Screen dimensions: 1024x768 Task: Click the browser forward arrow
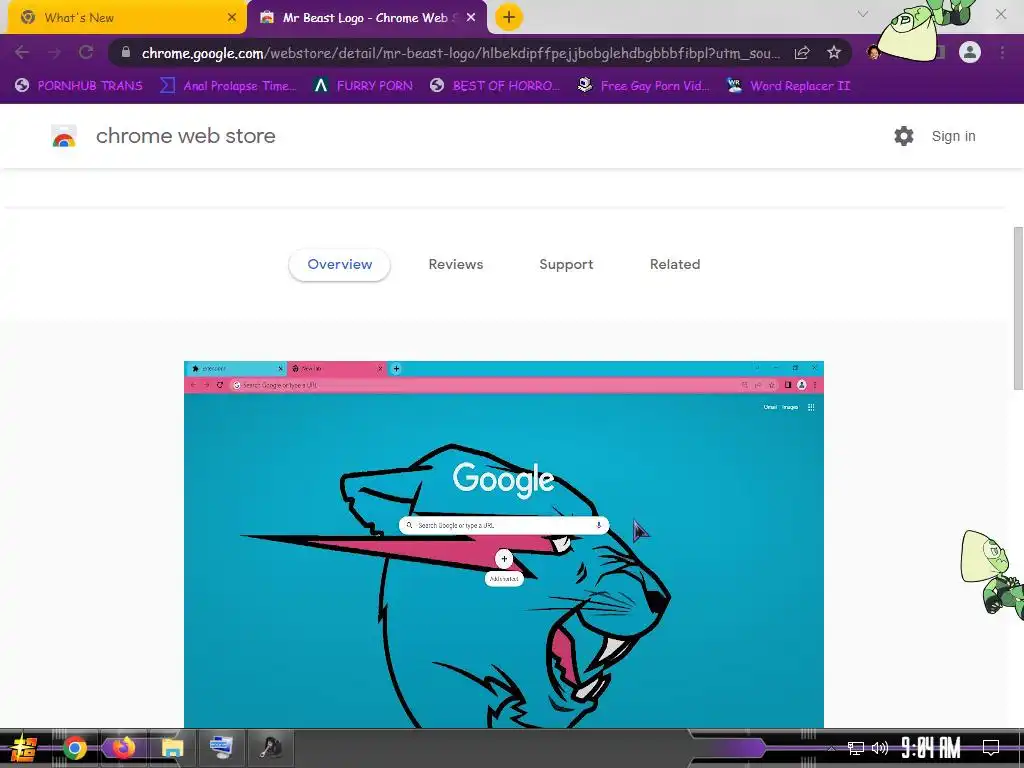pos(54,52)
